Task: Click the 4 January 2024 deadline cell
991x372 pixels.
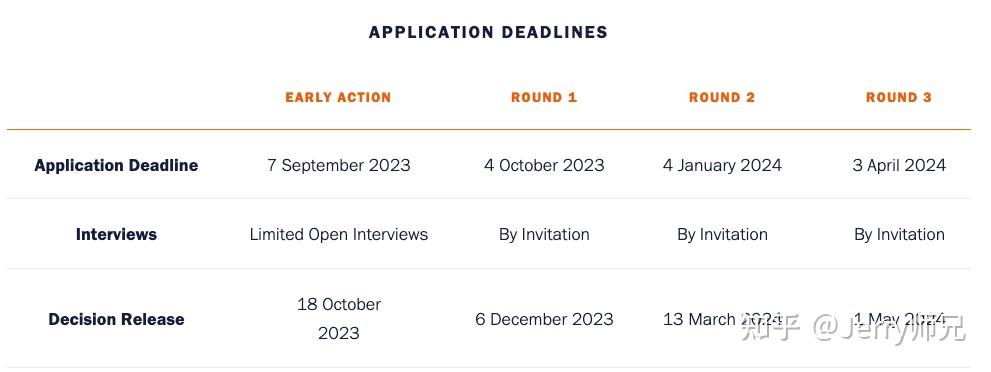Action: [x=722, y=165]
